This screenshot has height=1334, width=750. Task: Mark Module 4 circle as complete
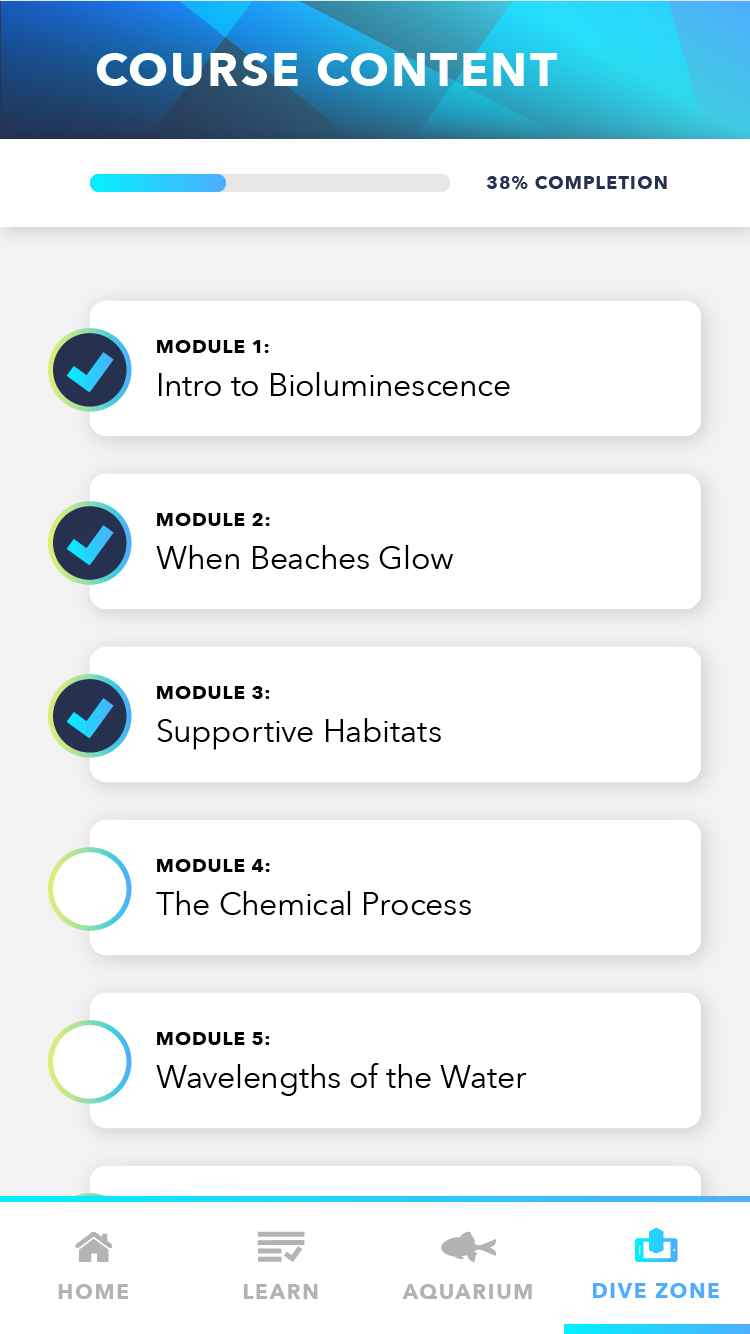[90, 889]
